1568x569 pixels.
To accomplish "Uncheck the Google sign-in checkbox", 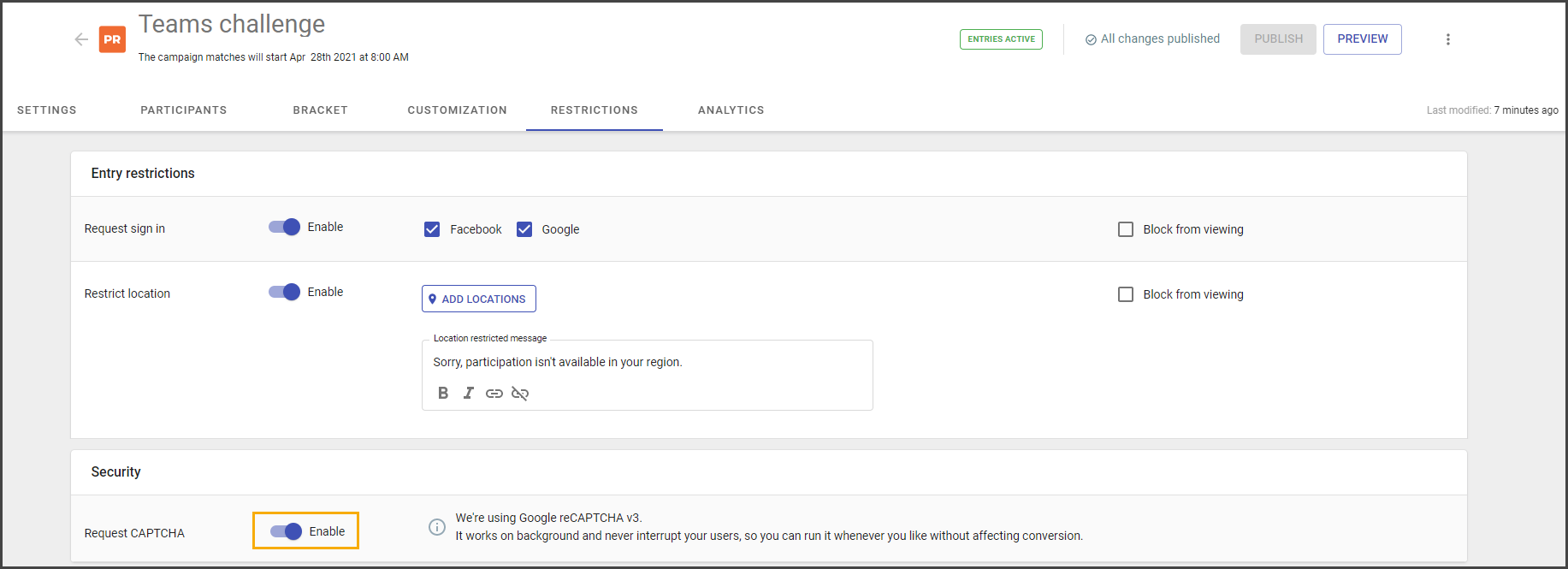I will 524,229.
